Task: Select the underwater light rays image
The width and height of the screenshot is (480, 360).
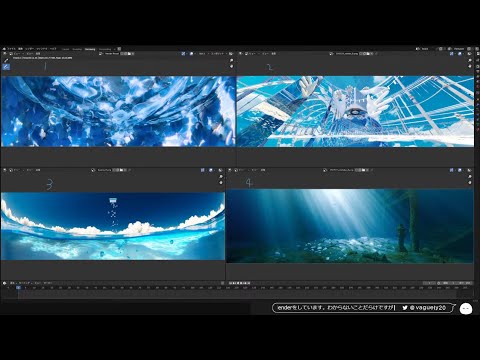Action: point(350,226)
